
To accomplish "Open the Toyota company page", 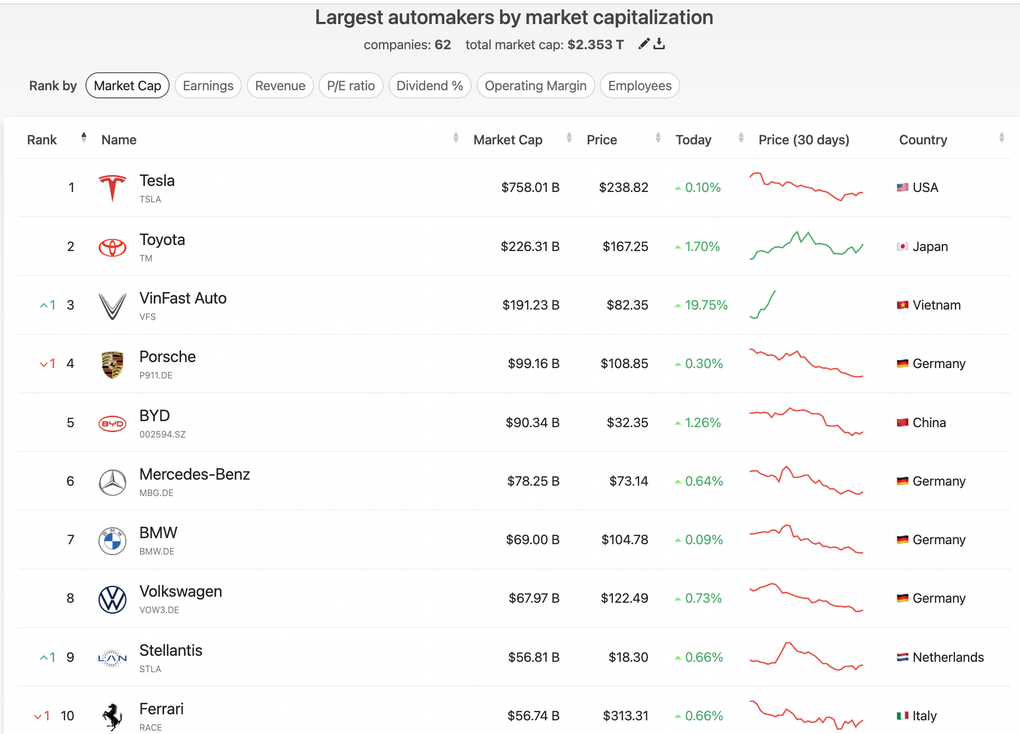I will pos(162,240).
